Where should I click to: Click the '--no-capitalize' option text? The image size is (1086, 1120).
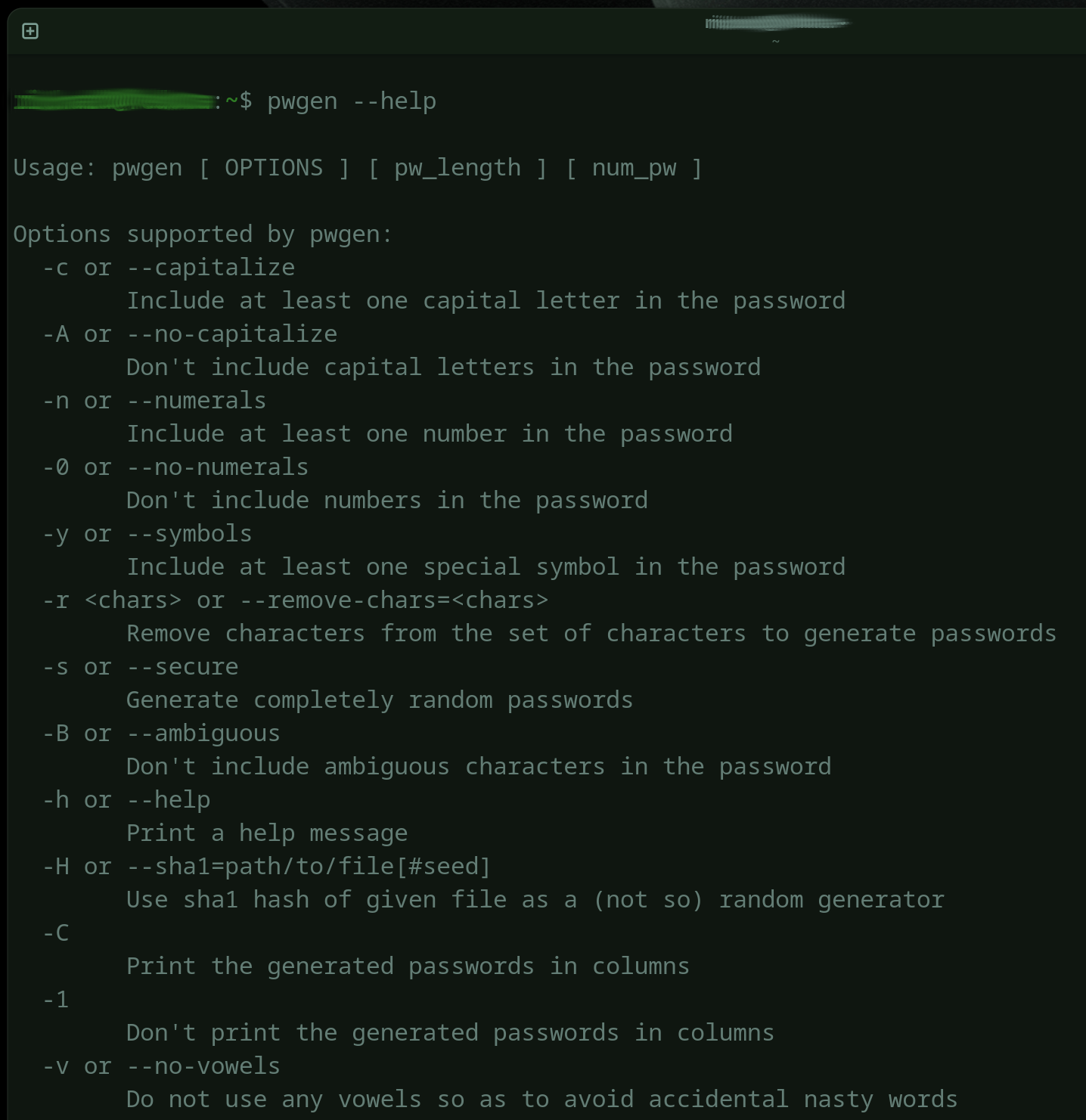(231, 334)
